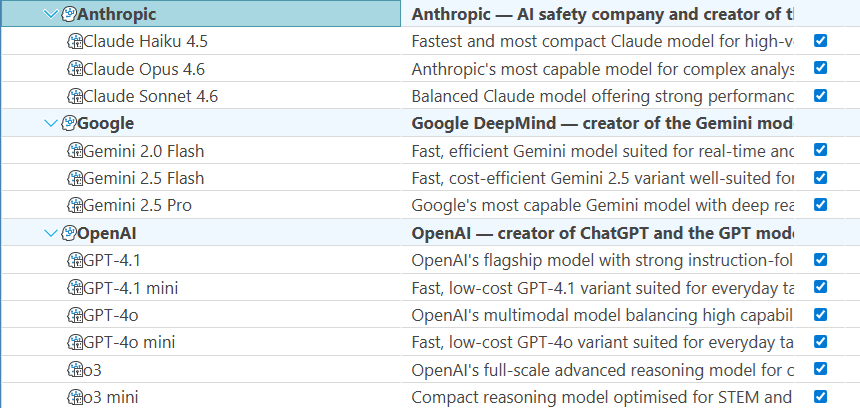Image resolution: width=860 pixels, height=408 pixels.
Task: Click the Gemini 2.5 Pro model icon
Action: pos(75,206)
